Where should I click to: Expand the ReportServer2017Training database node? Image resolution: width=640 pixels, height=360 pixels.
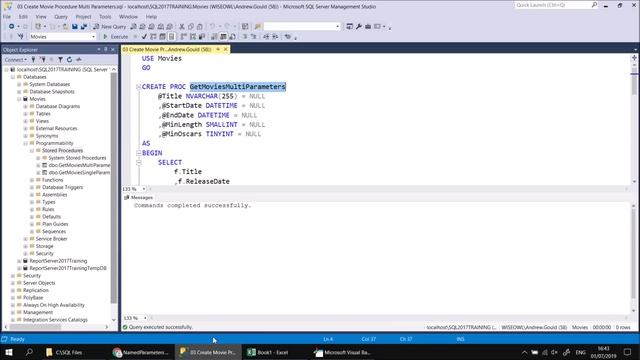click(19, 261)
